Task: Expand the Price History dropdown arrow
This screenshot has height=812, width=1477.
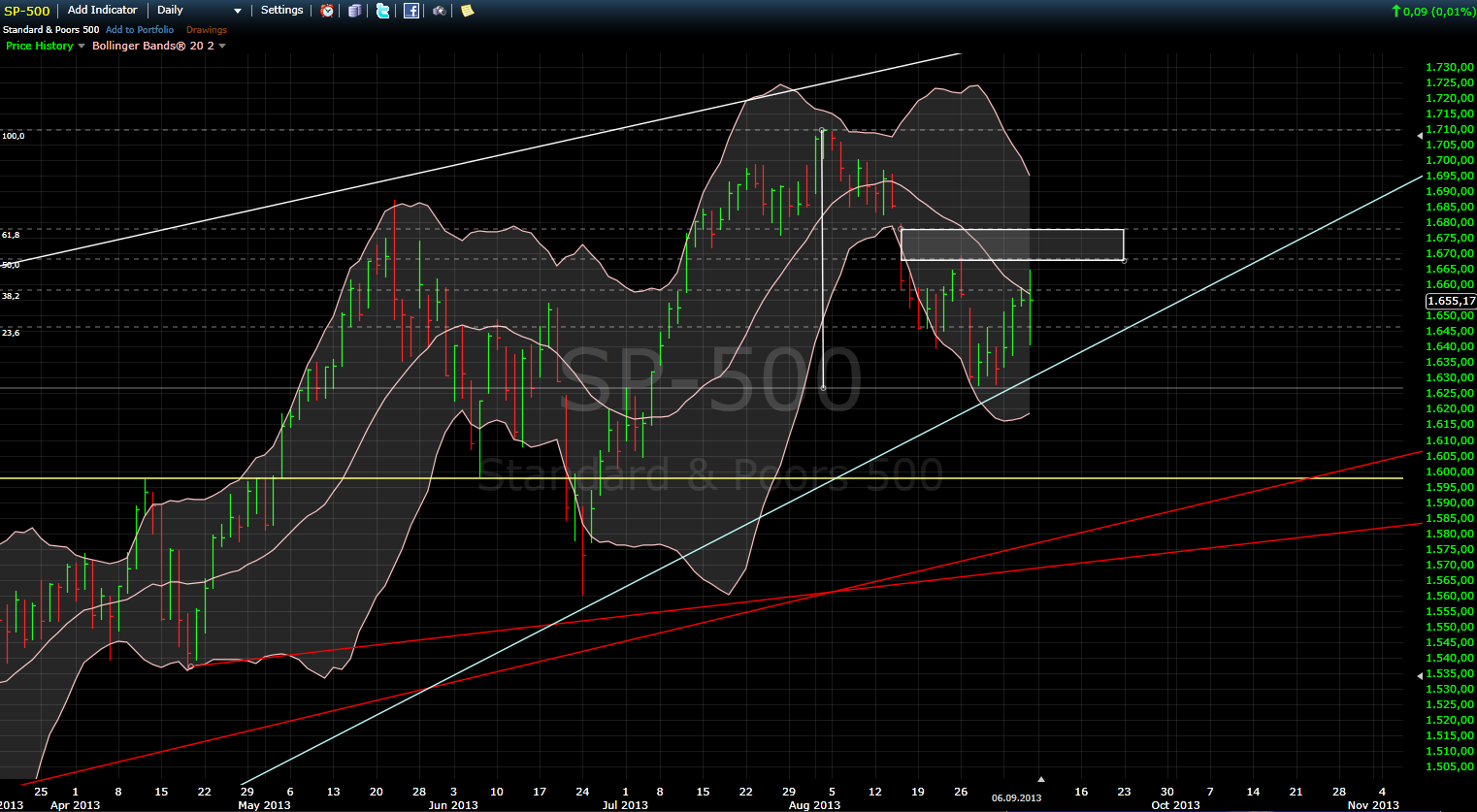Action: 82,47
